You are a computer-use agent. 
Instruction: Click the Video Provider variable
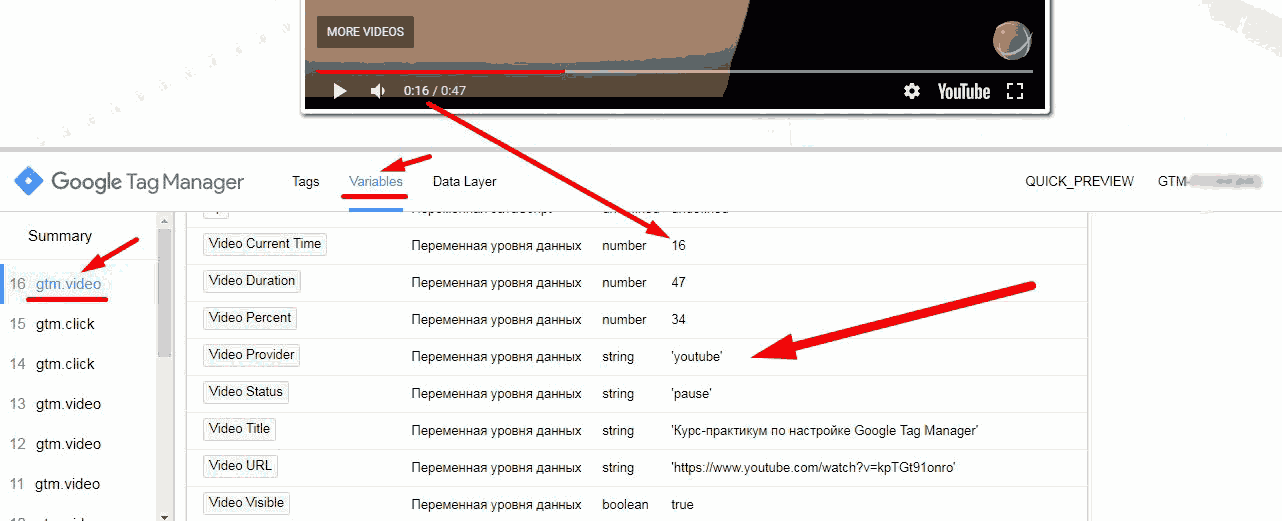(252, 355)
